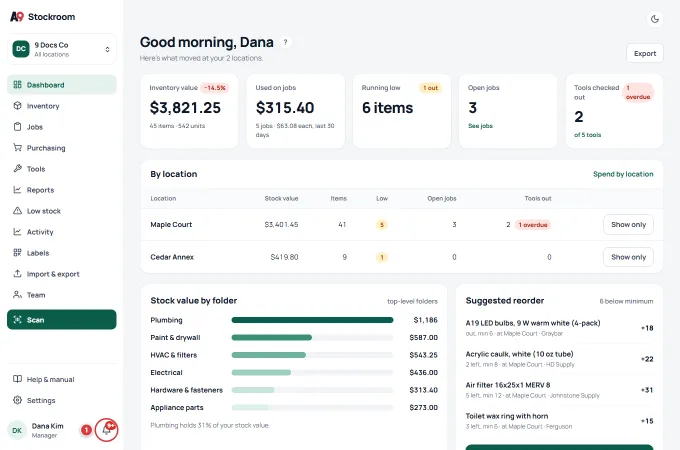Open Purchasing from the sidebar
Screen dimensions: 680x450
62,148
